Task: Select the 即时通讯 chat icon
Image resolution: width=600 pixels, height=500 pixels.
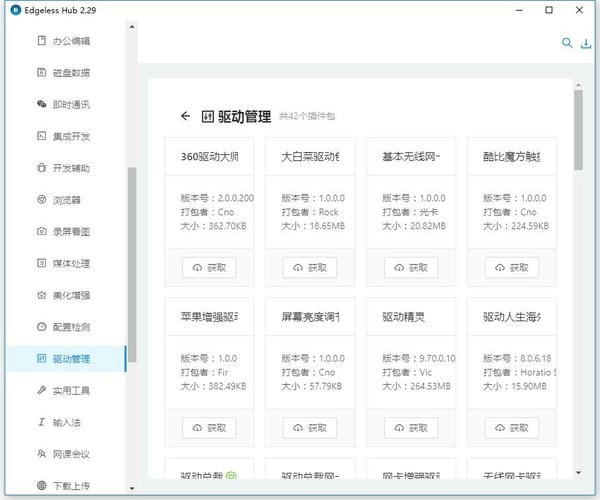Action: coord(42,104)
